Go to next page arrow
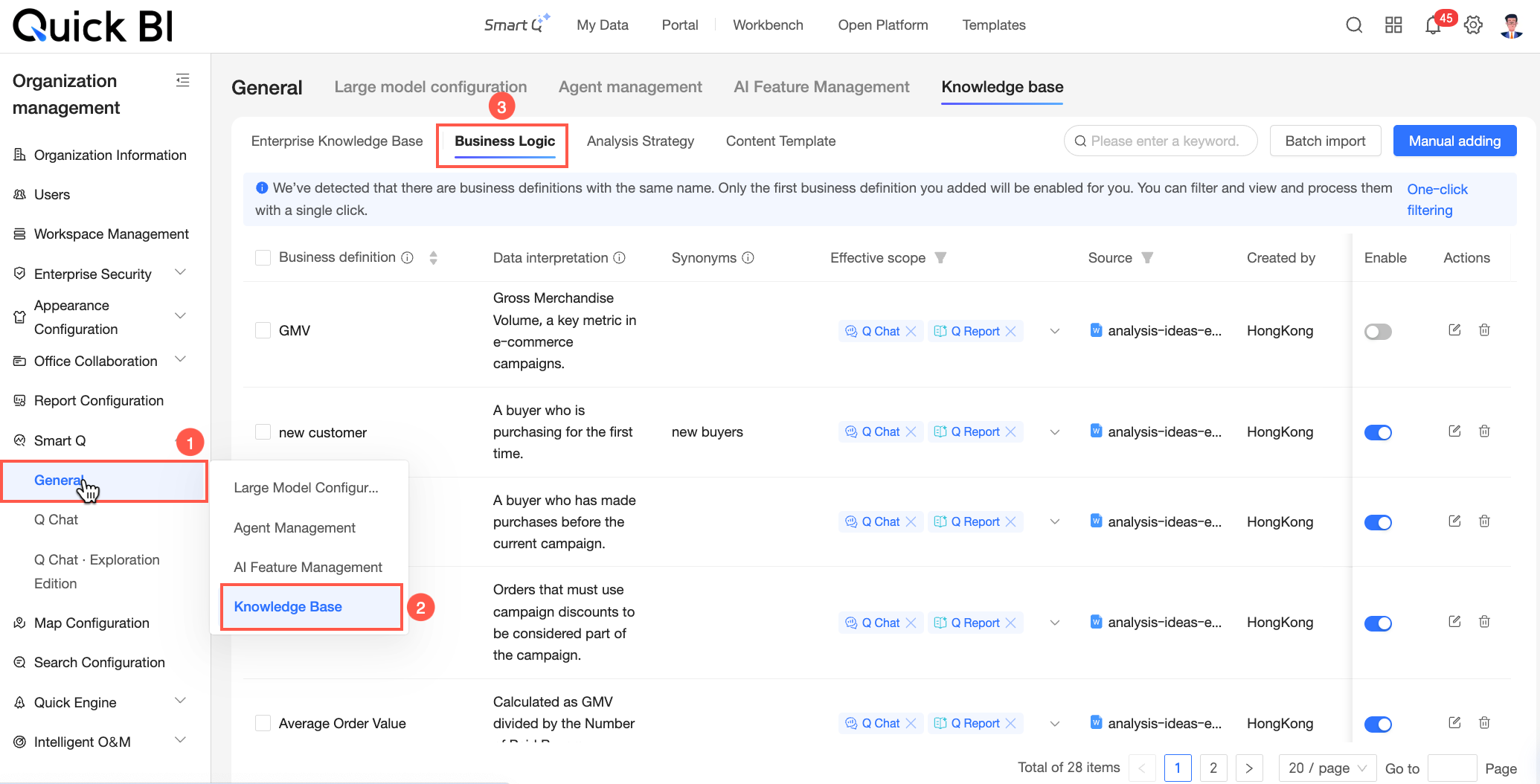1540x784 pixels. click(x=1249, y=768)
